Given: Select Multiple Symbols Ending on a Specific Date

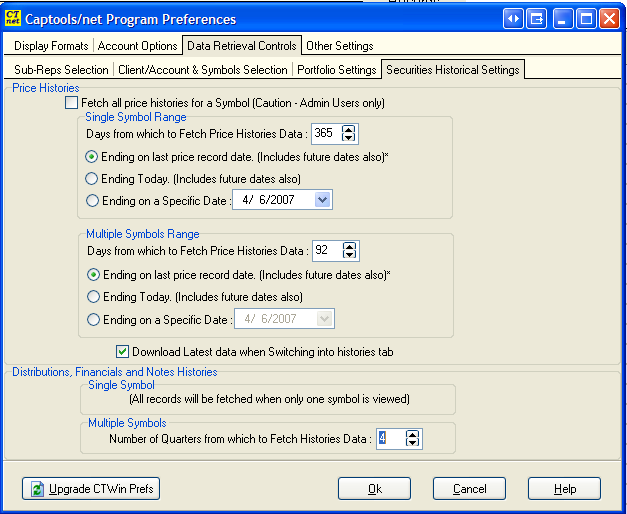Looking at the screenshot, I should point(93,320).
